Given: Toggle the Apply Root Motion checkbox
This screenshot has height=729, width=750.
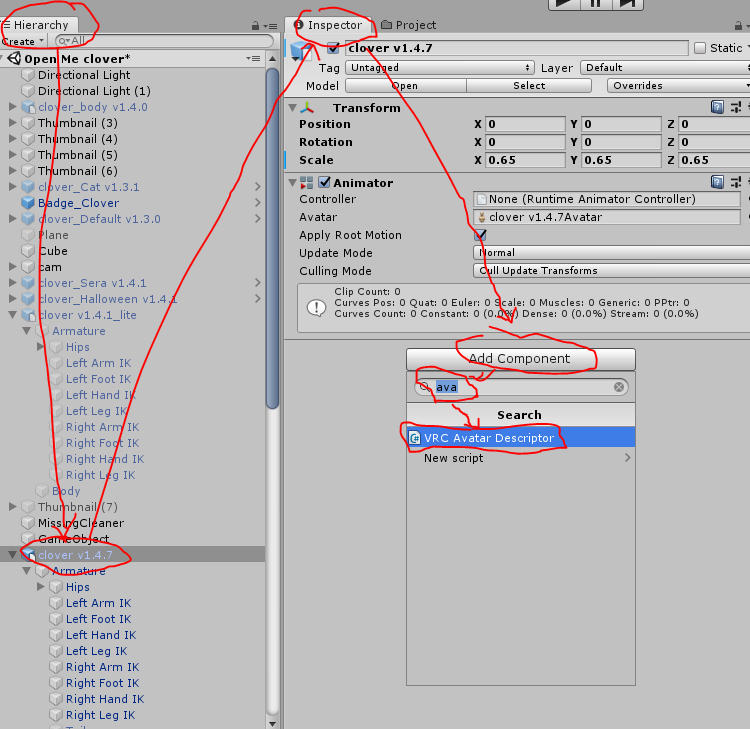Looking at the screenshot, I should coord(480,234).
